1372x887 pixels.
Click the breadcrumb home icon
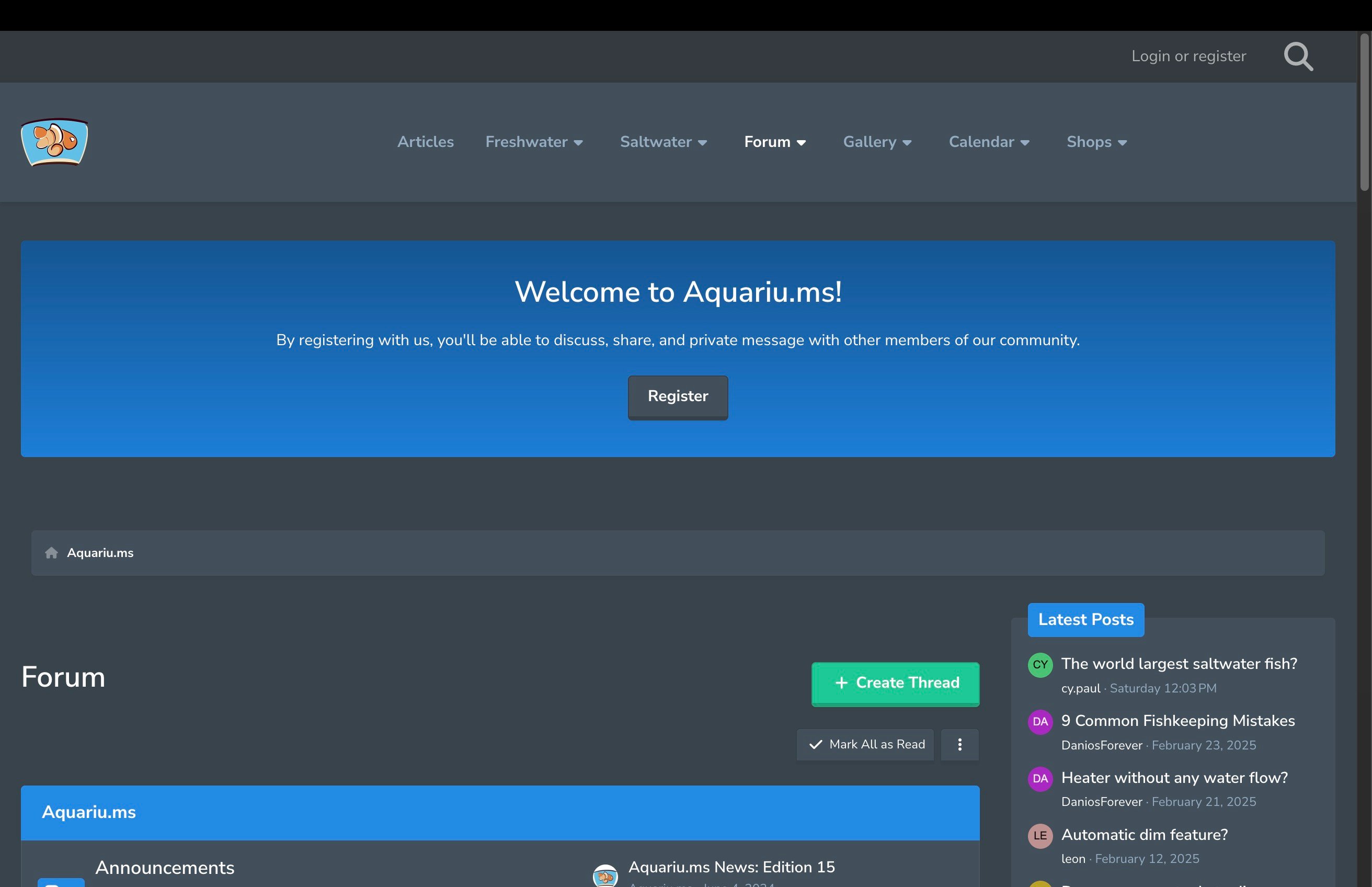click(x=51, y=553)
